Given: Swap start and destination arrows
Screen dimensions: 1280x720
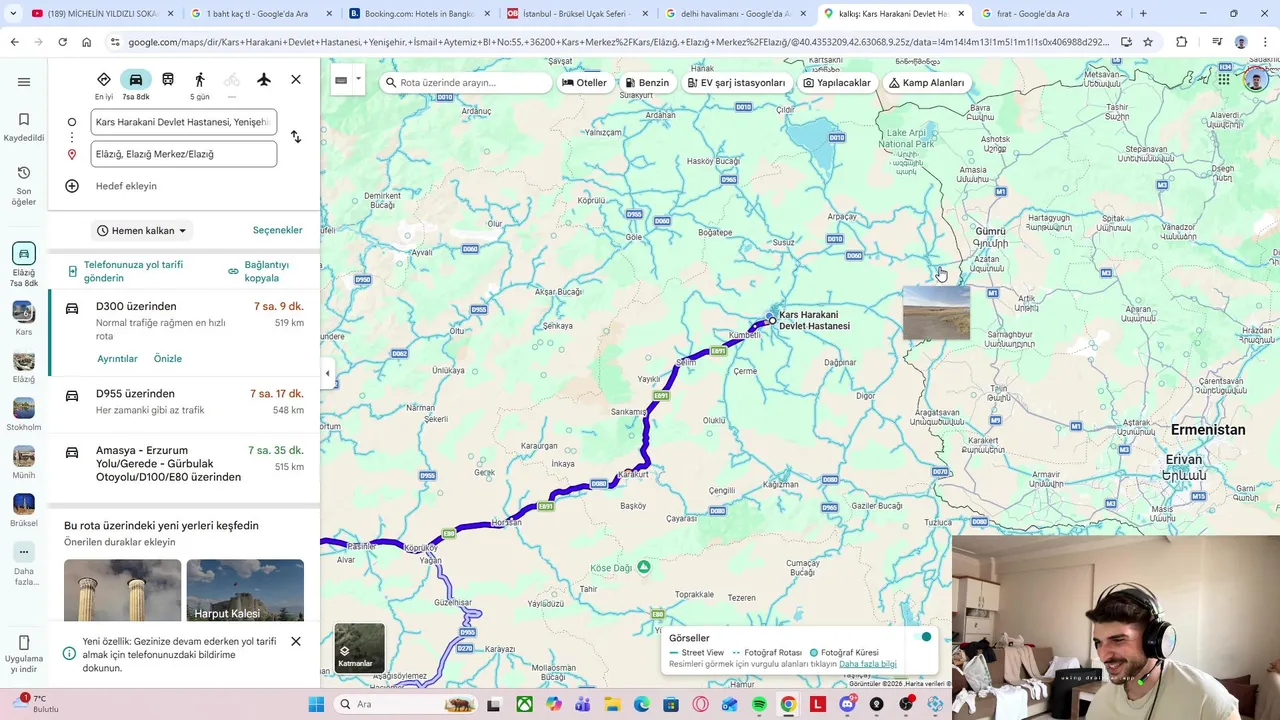Looking at the screenshot, I should click(296, 137).
